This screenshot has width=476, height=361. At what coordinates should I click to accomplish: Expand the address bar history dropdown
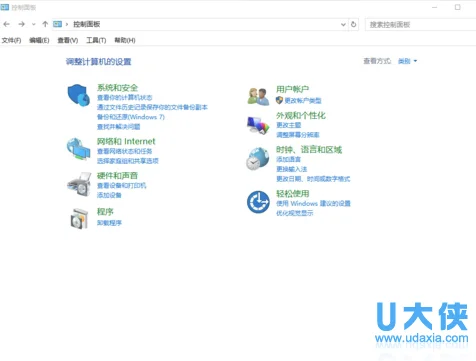(343, 24)
